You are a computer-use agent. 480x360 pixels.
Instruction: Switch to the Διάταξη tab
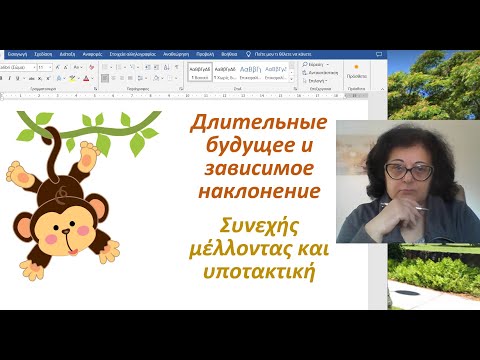point(67,54)
